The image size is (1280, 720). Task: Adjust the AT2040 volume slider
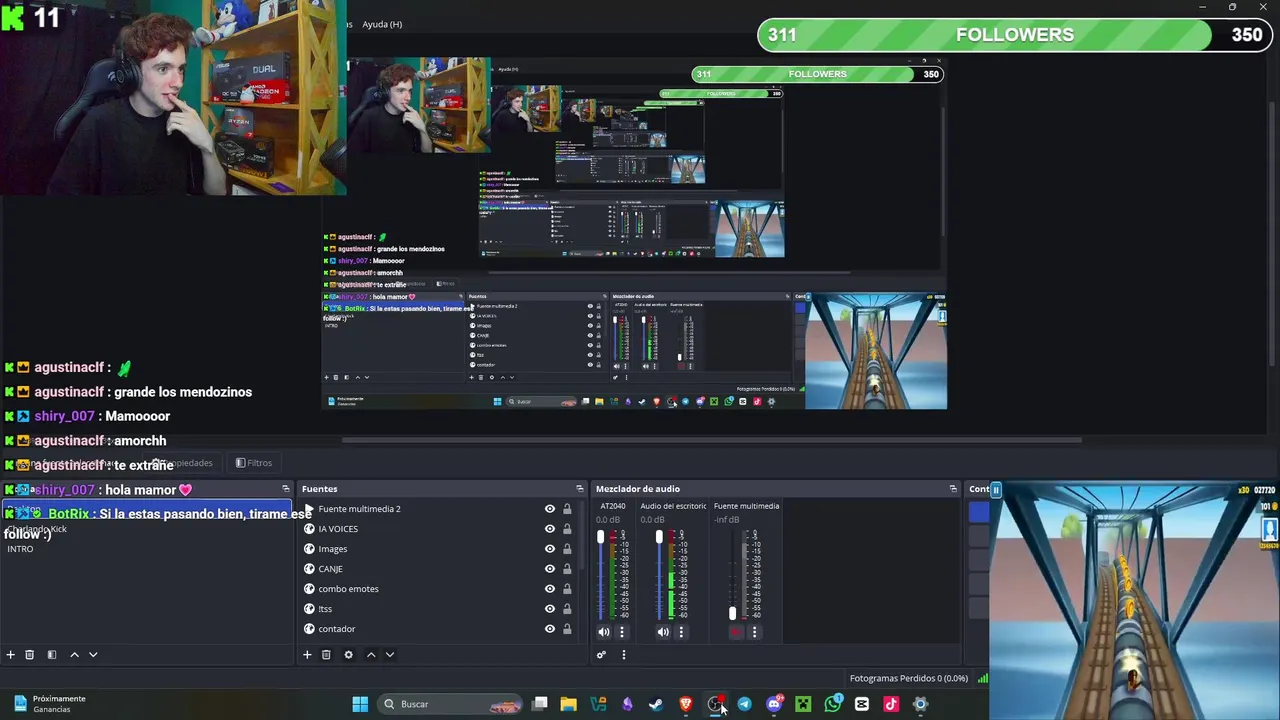coord(600,538)
